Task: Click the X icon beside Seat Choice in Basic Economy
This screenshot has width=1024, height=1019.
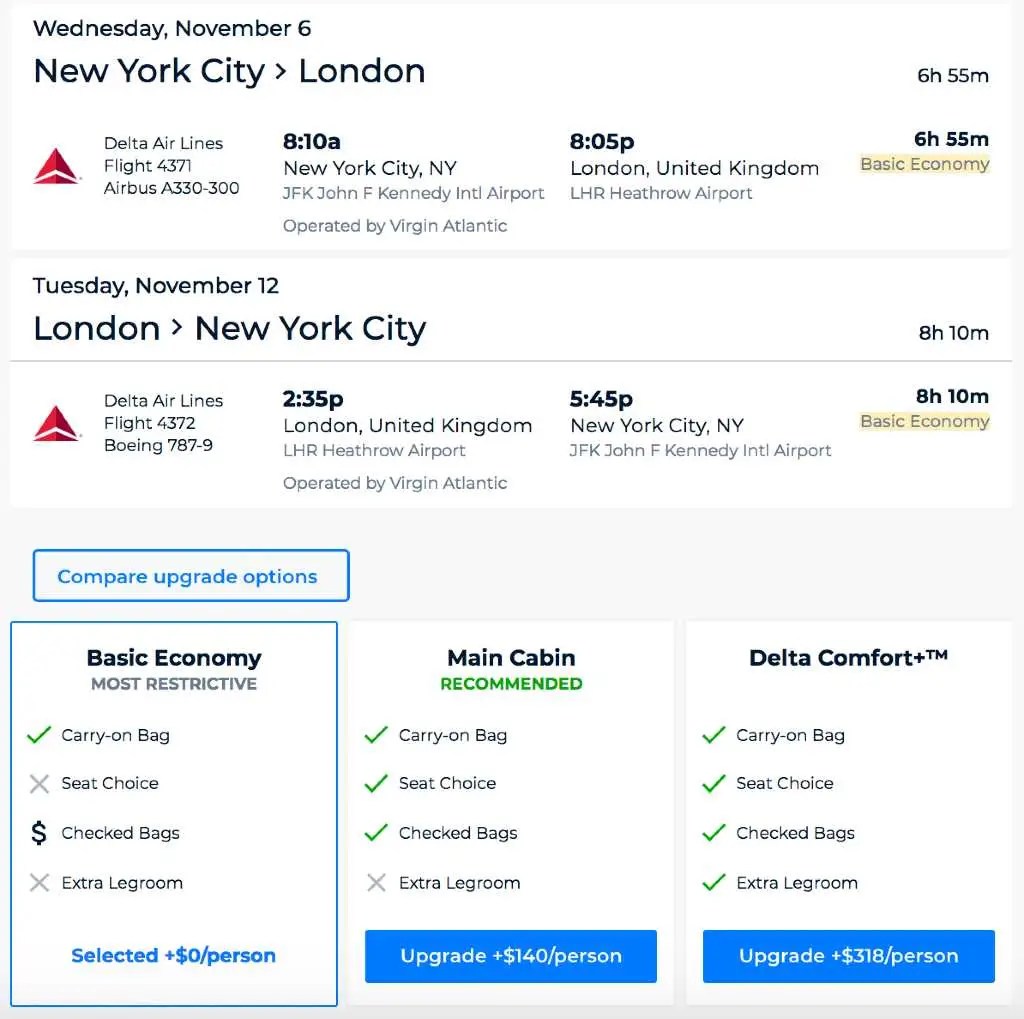Action: [39, 783]
